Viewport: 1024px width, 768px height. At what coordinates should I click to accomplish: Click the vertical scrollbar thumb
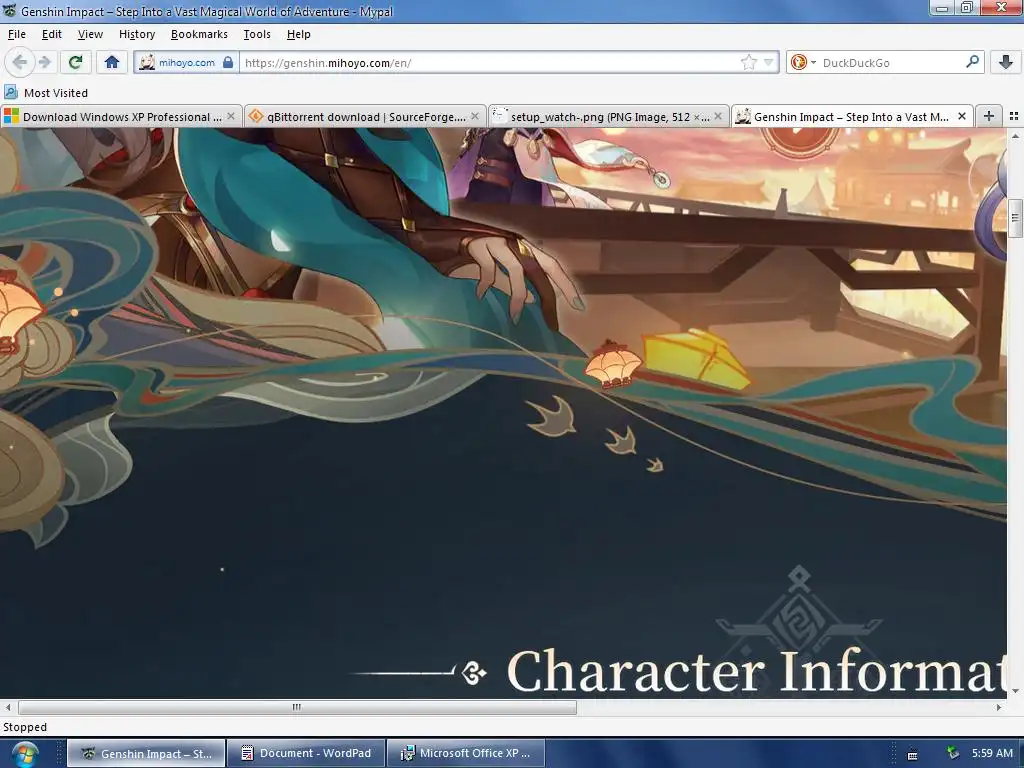(1015, 217)
